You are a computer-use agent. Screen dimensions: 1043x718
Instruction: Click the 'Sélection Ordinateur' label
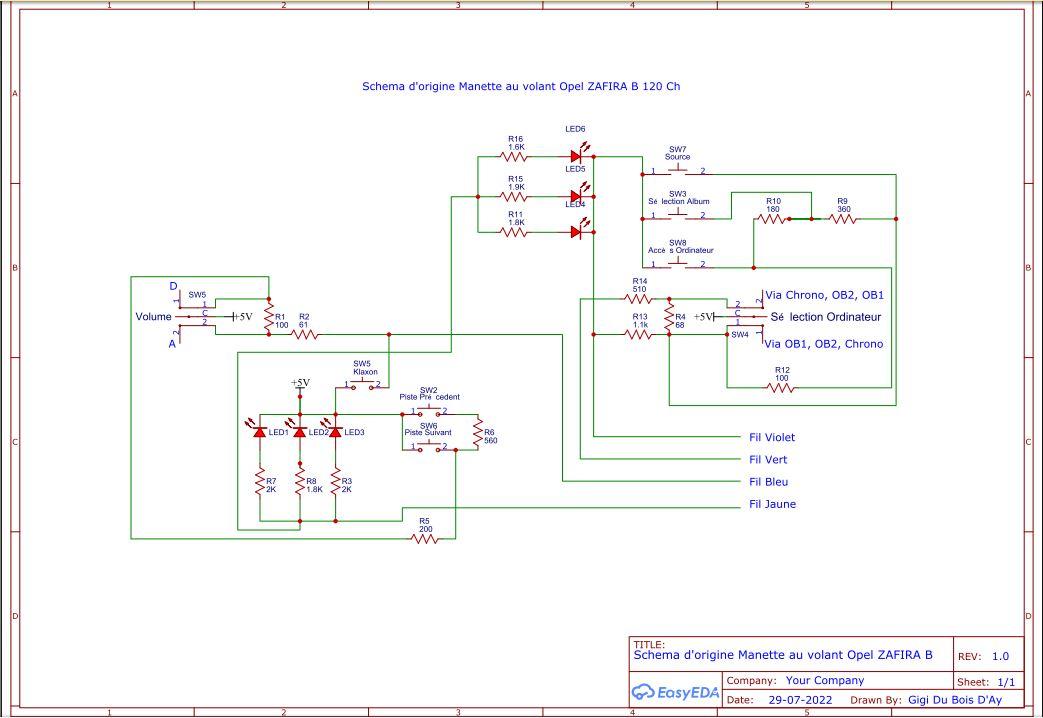point(825,317)
